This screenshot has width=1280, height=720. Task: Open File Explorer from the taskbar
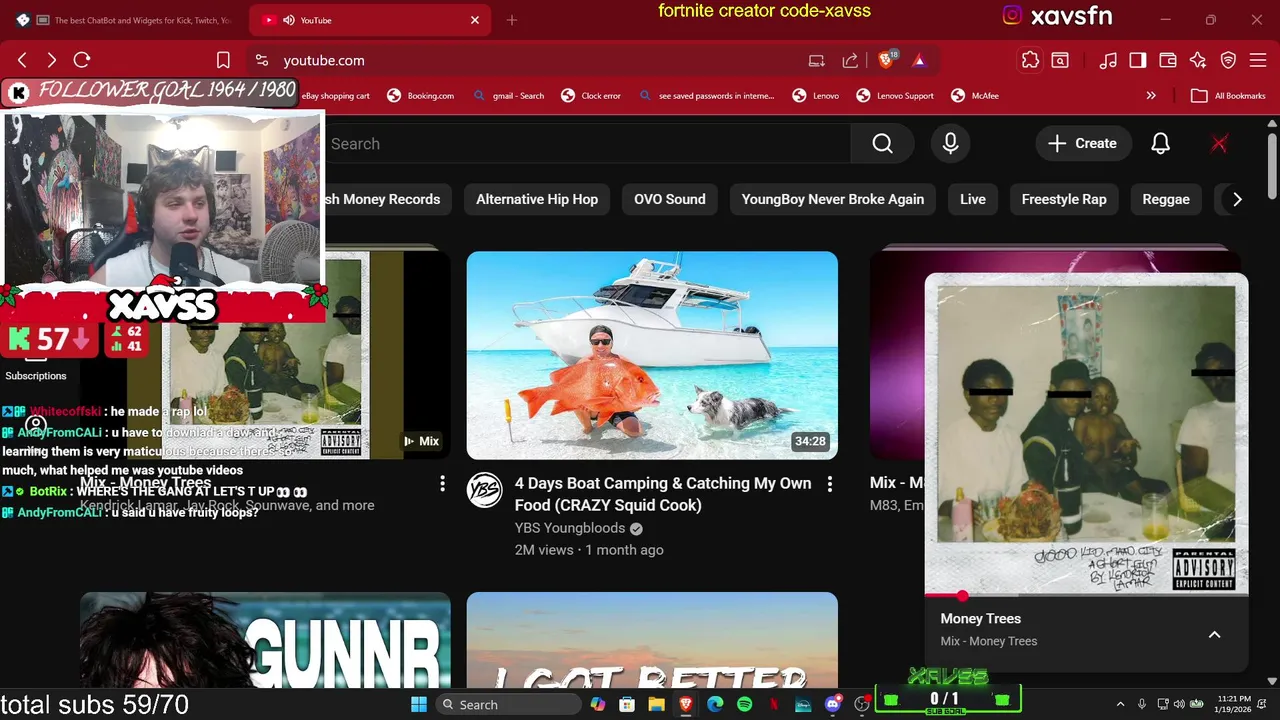[x=656, y=704]
